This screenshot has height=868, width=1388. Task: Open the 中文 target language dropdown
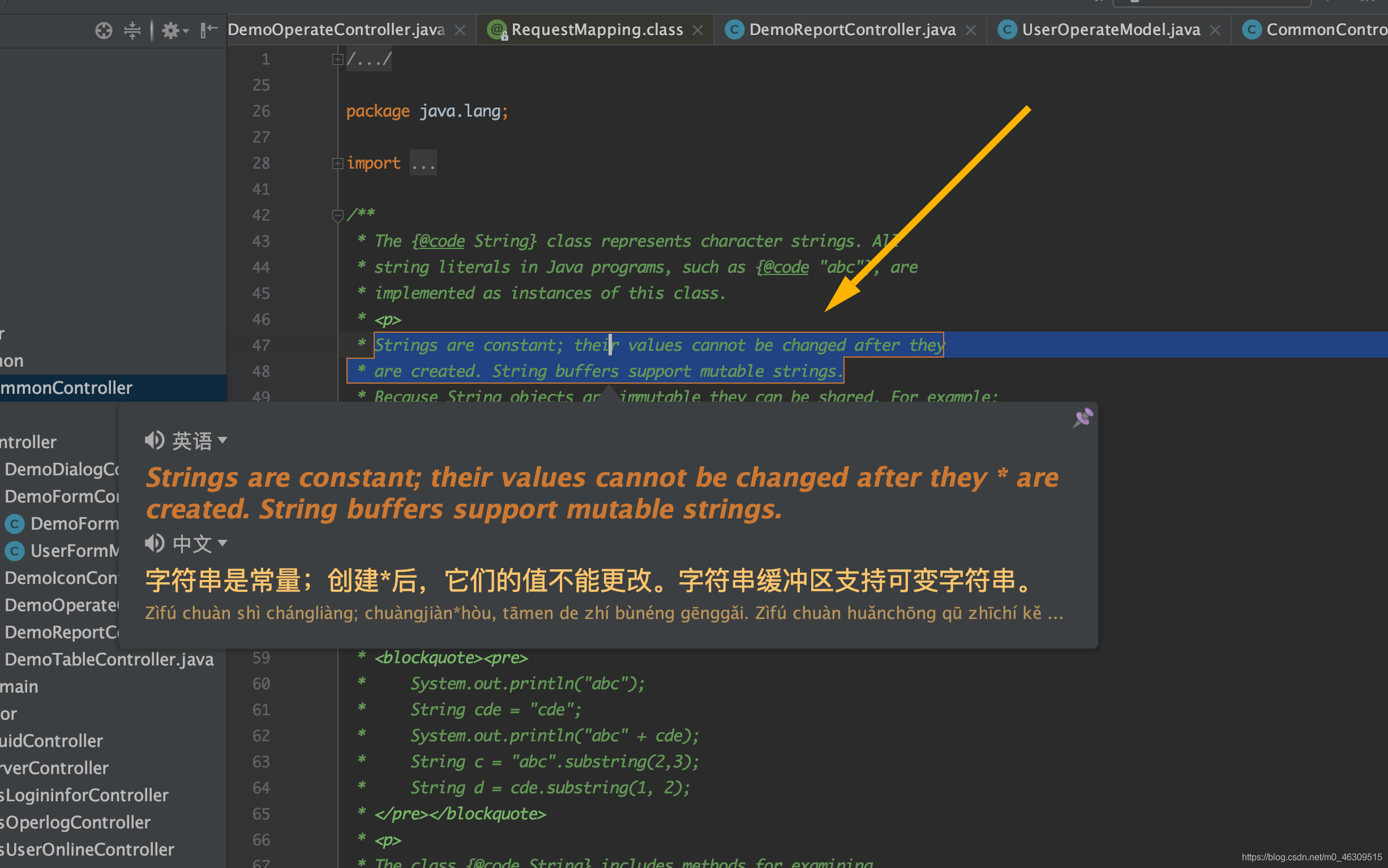(200, 544)
